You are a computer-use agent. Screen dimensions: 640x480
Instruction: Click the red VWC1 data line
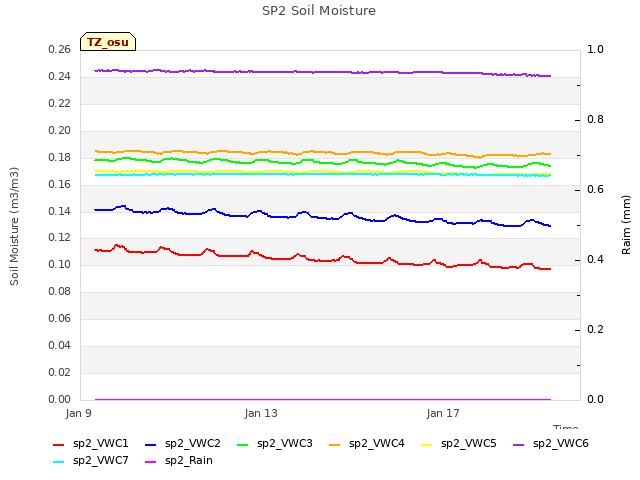click(x=322, y=260)
